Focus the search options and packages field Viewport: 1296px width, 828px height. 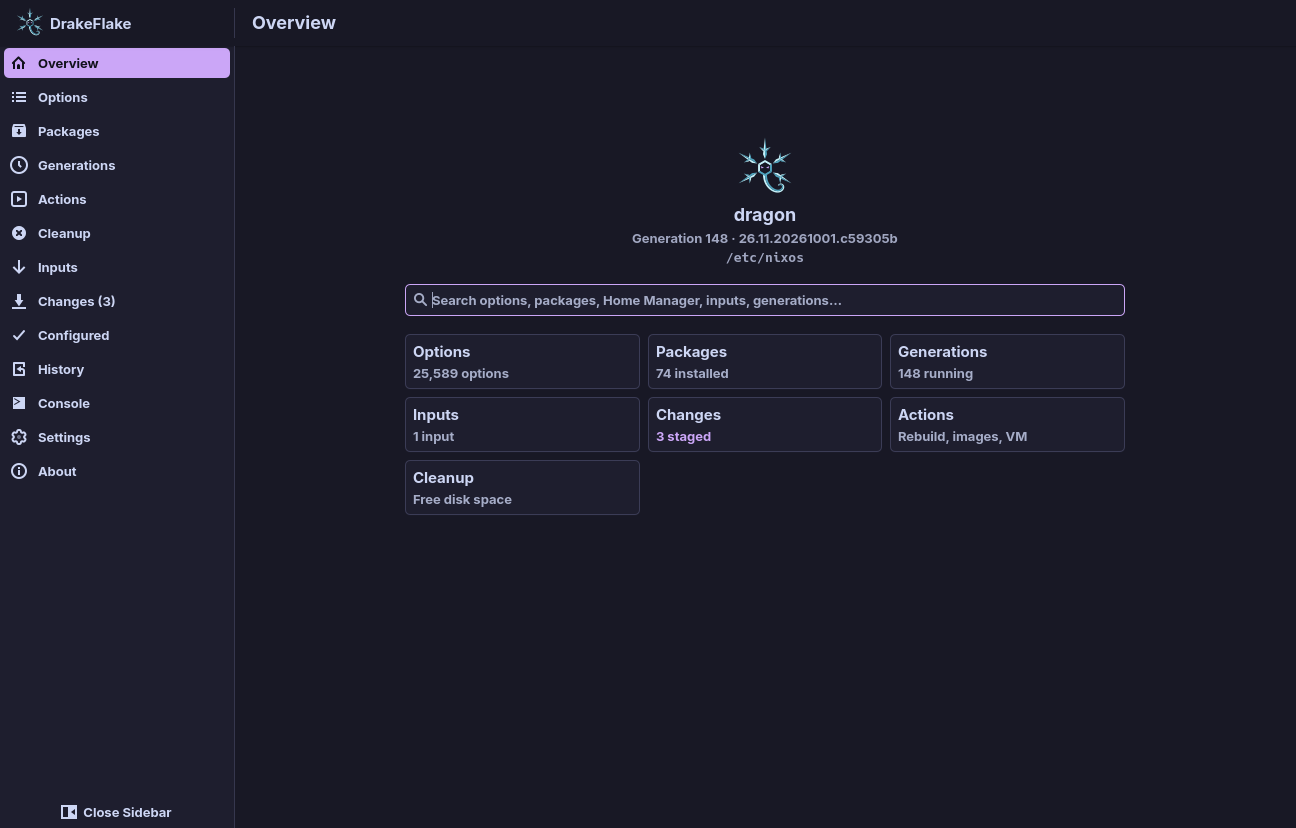tap(765, 300)
